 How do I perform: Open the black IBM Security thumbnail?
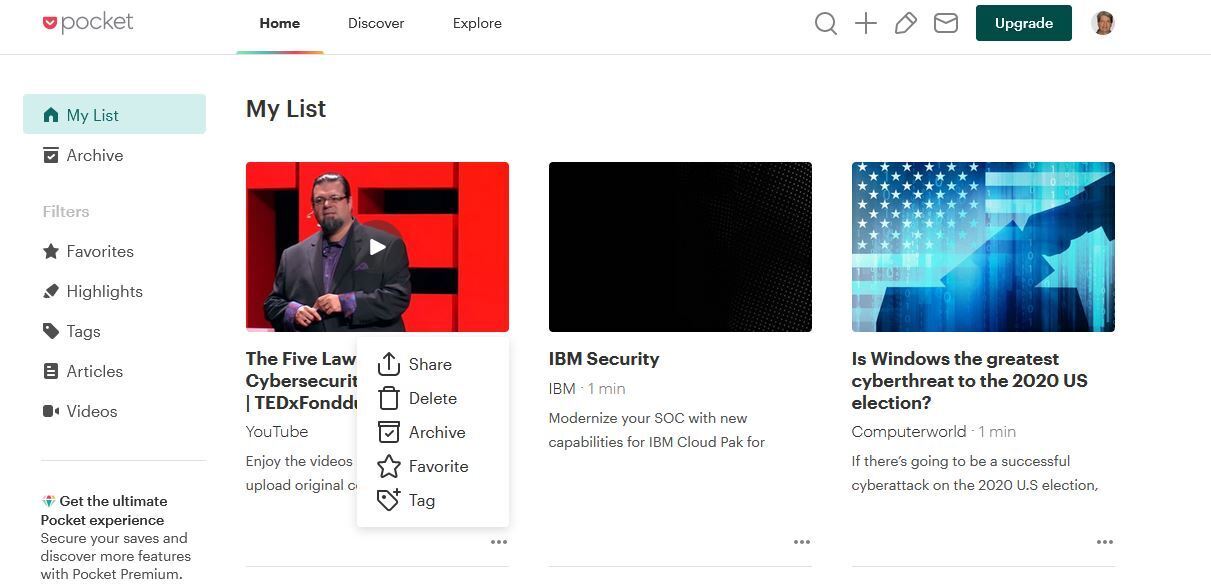[680, 247]
